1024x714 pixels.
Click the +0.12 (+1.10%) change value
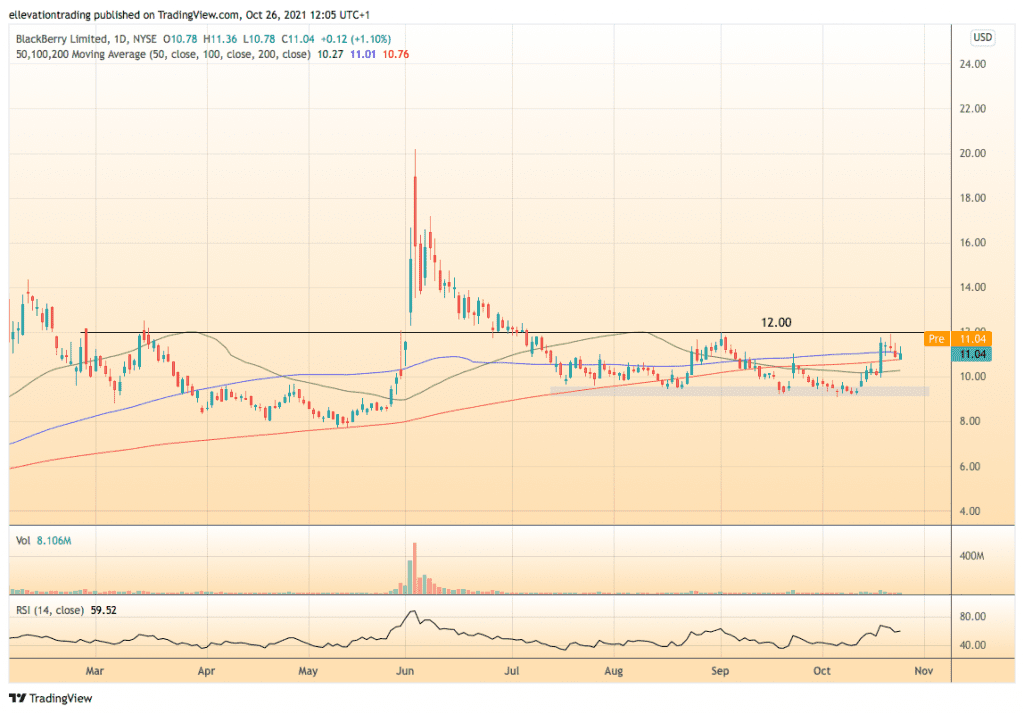356,39
